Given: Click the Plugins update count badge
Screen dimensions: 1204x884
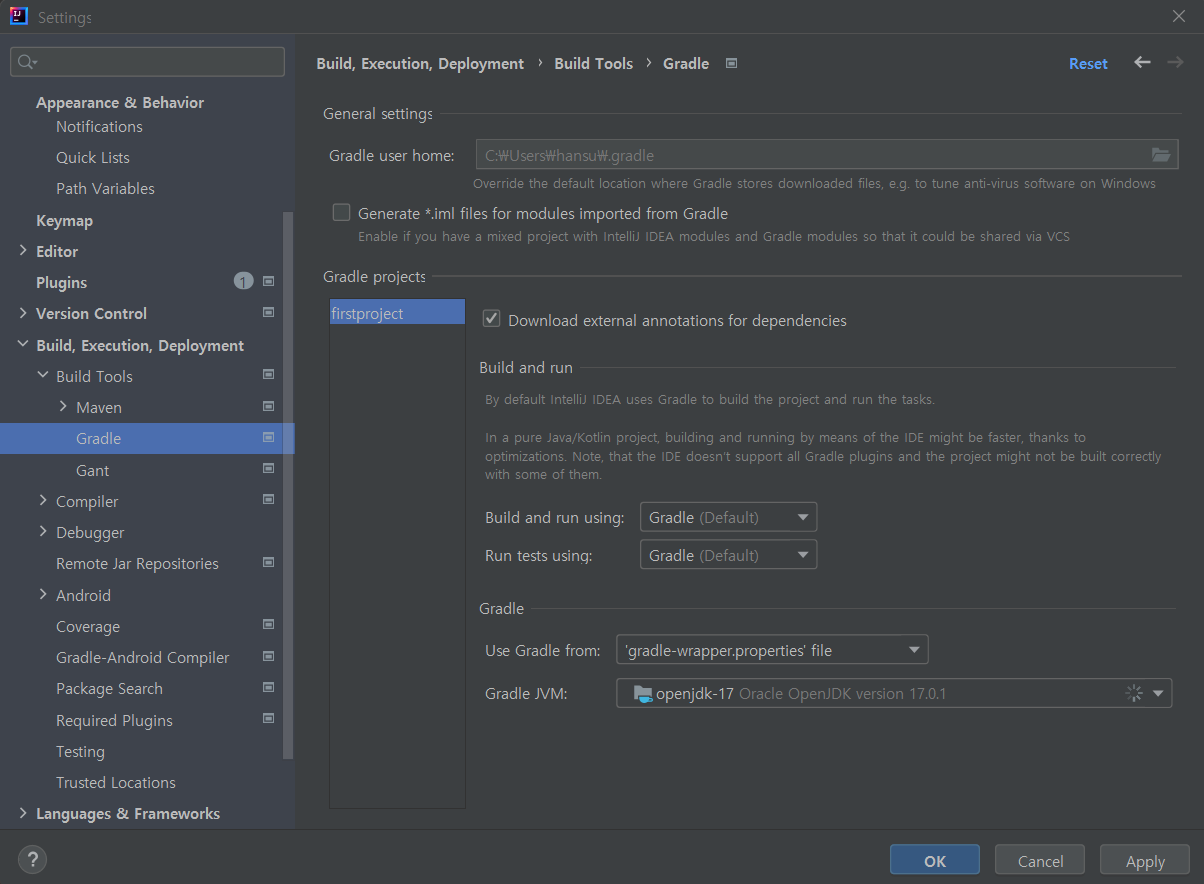Looking at the screenshot, I should click(x=244, y=282).
